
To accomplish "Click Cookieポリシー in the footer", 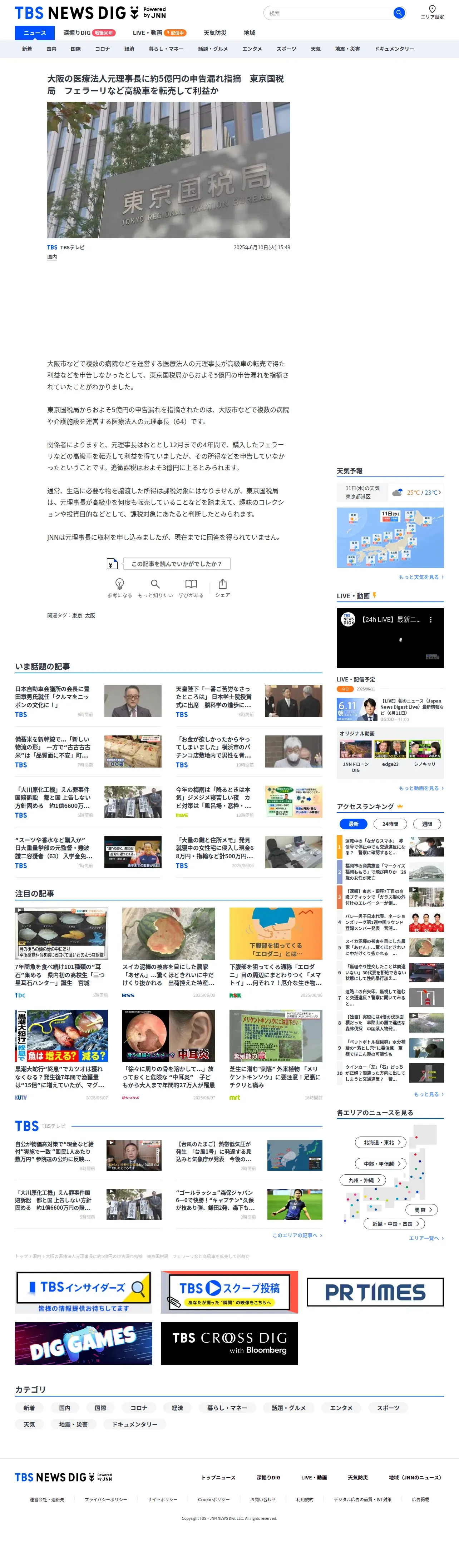I will [x=214, y=1499].
